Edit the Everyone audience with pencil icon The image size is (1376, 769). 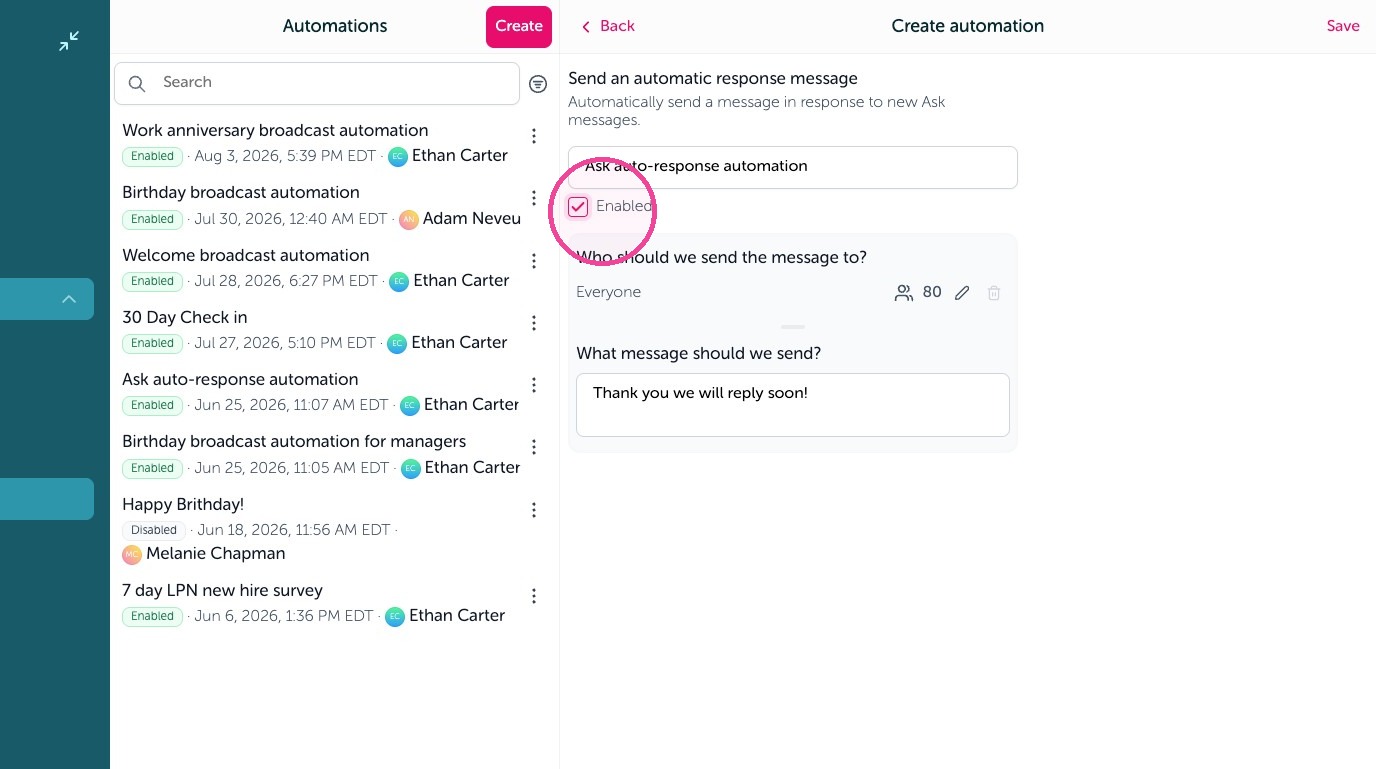[962, 293]
